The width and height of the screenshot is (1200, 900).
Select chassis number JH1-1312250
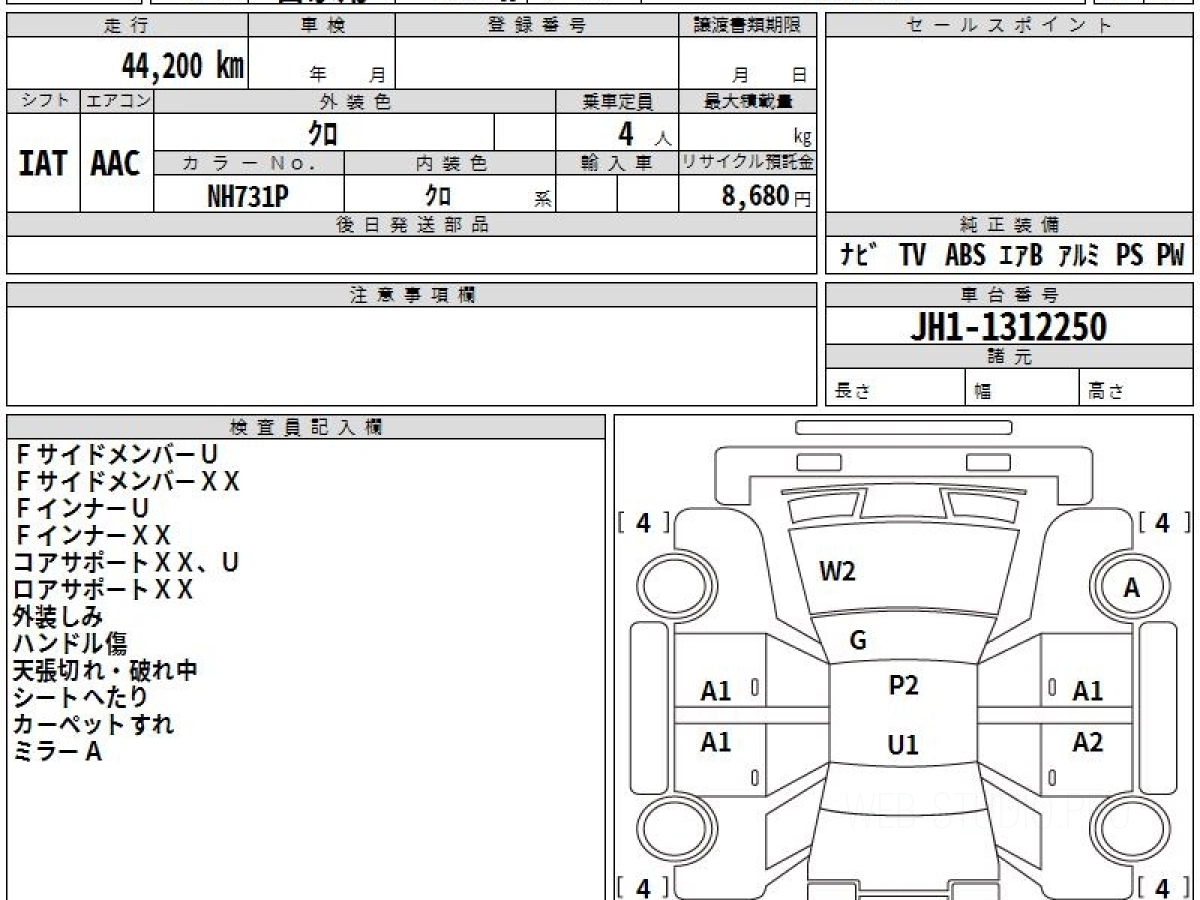tap(1009, 327)
